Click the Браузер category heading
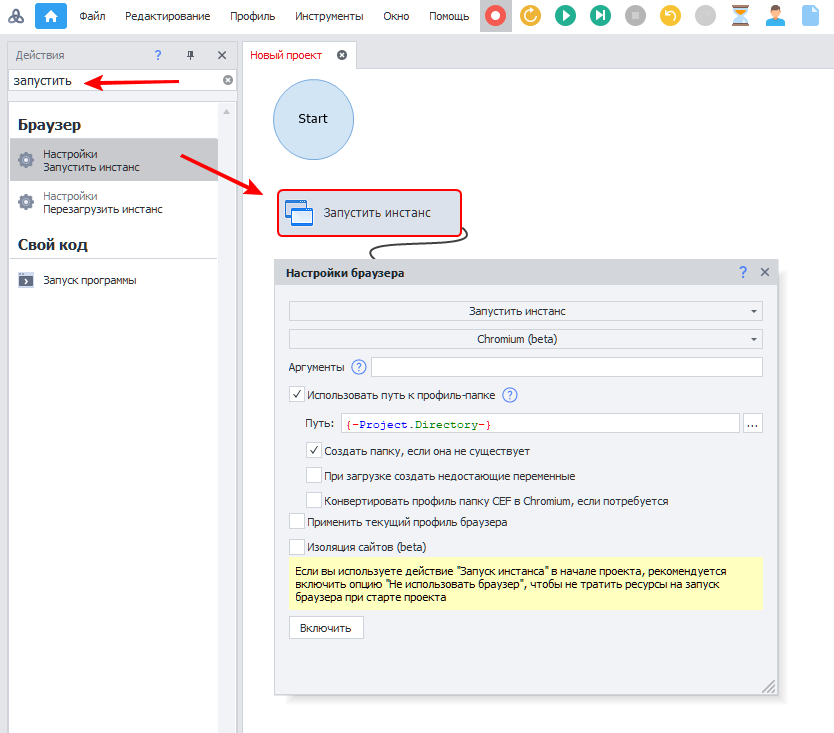 click(x=49, y=125)
